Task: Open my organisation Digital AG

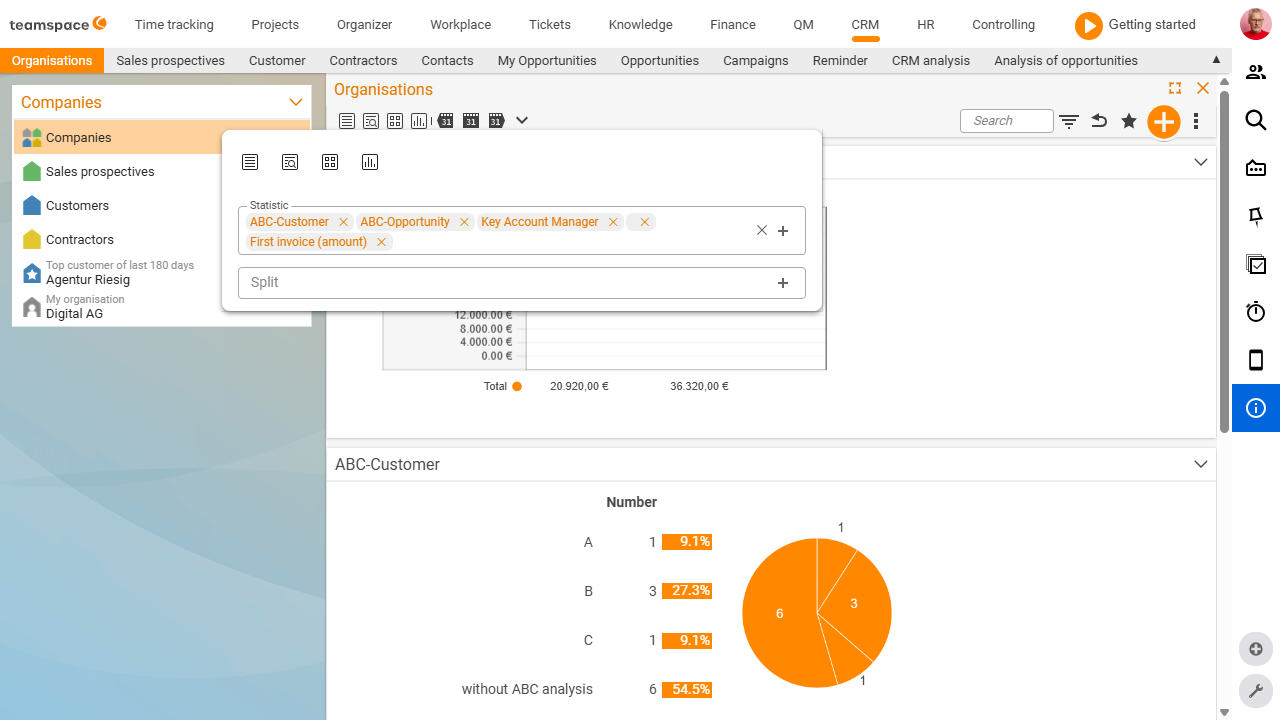Action: point(74,314)
